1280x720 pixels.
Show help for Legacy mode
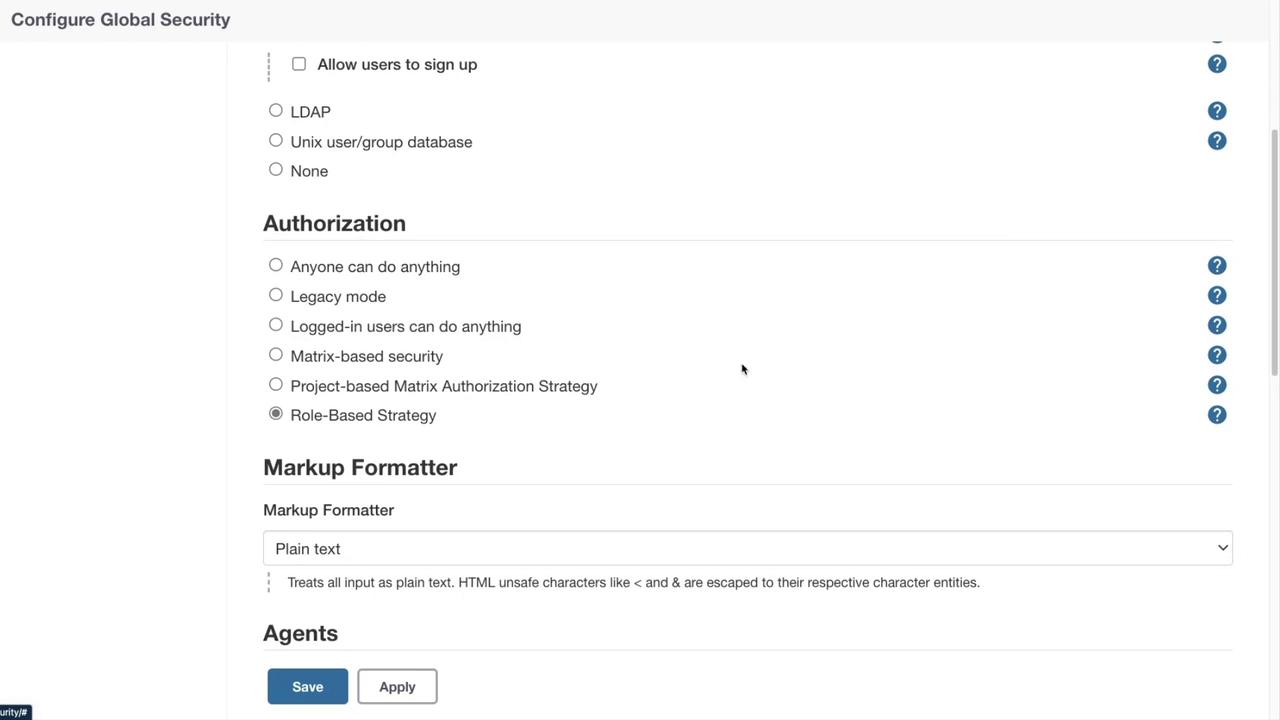tap(1217, 296)
